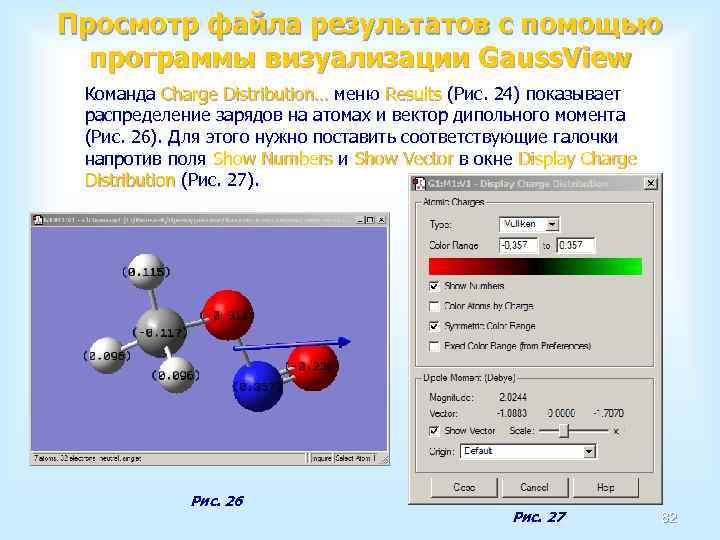Toggle the Show Vector checkbox
The height and width of the screenshot is (540, 720).
pyautogui.click(x=434, y=431)
